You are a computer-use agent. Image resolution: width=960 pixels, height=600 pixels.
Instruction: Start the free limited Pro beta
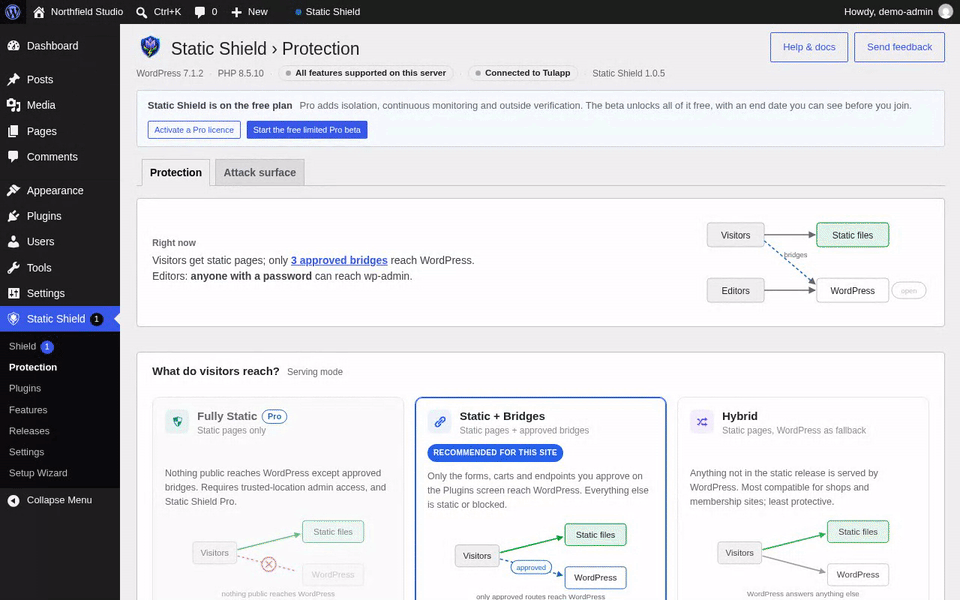point(307,130)
